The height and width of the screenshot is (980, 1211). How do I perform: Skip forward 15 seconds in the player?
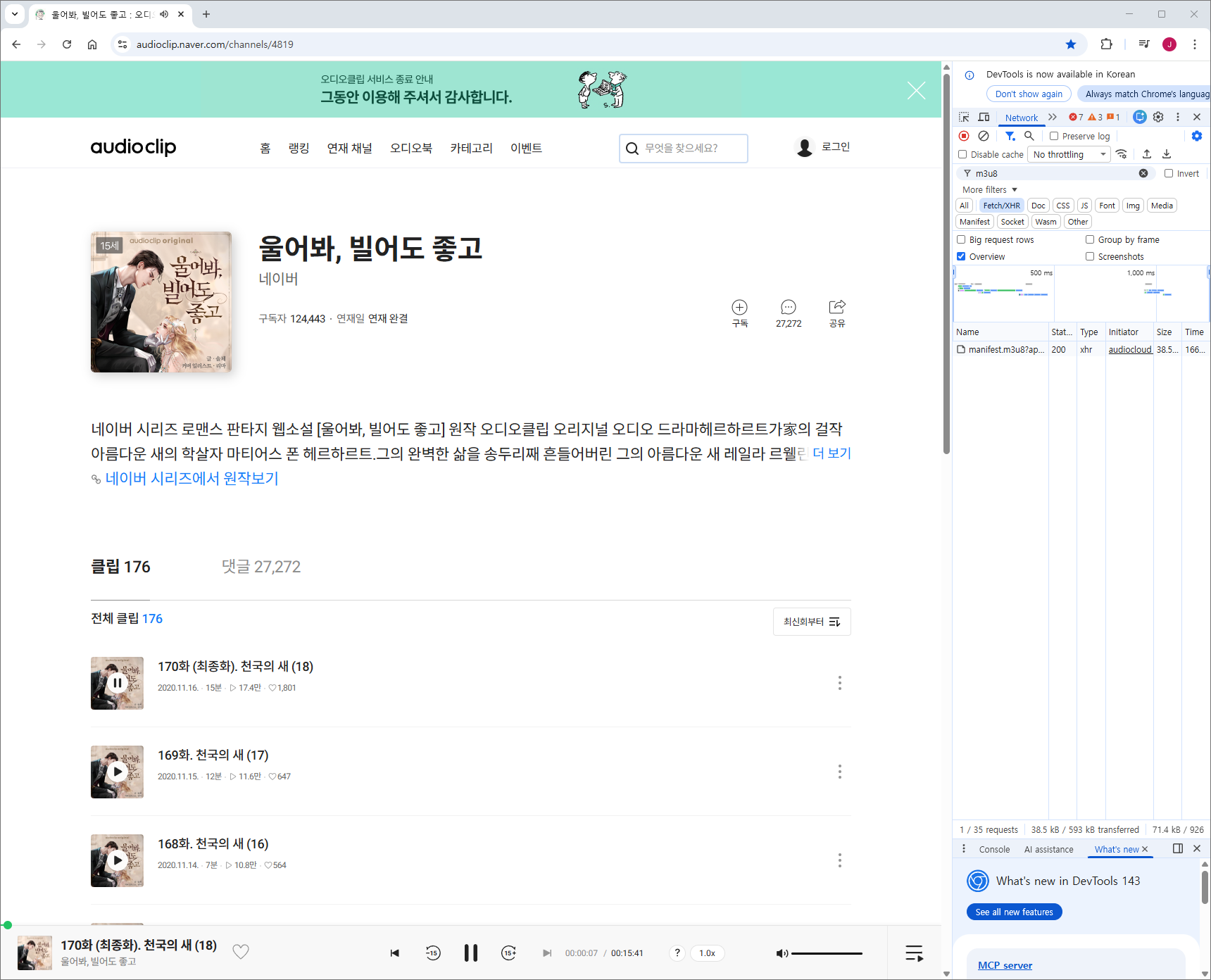[508, 953]
